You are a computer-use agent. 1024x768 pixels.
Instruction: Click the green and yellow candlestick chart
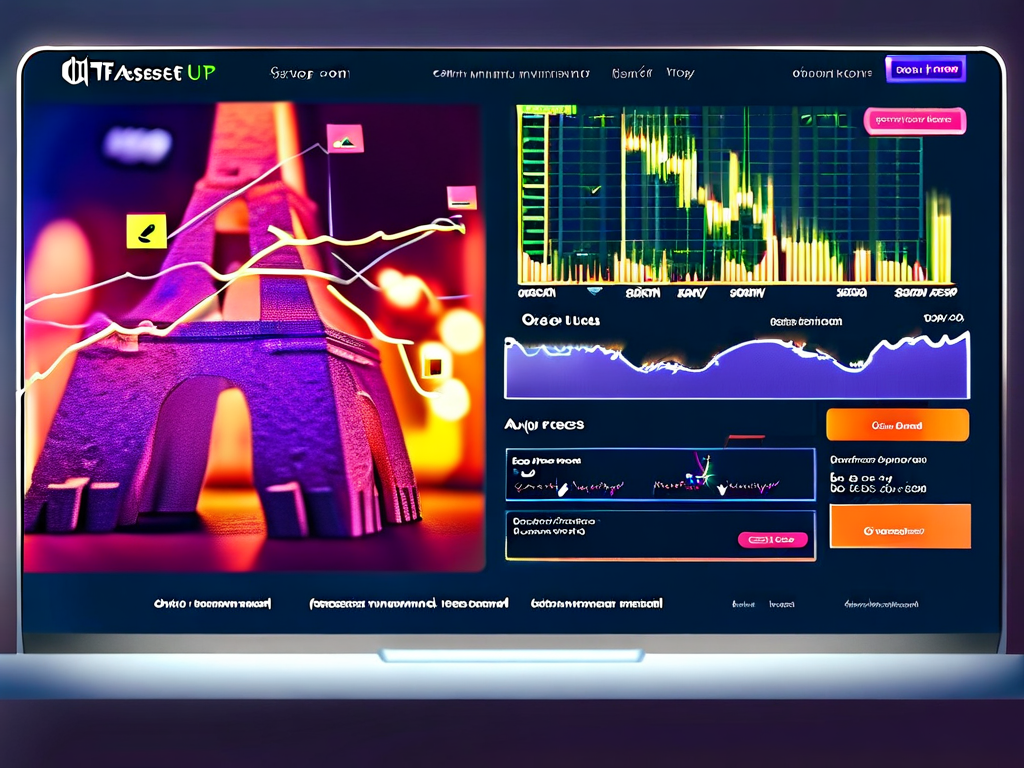coord(735,195)
